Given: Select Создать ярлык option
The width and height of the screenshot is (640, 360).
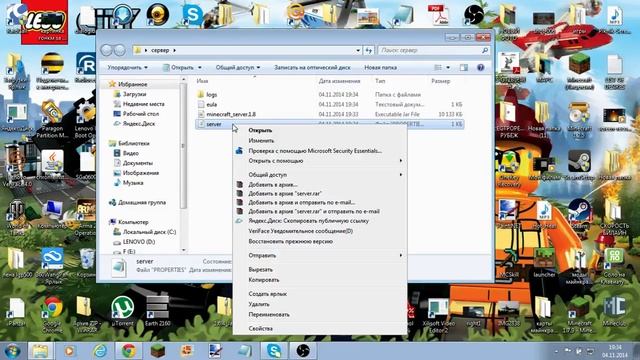Looking at the screenshot, I should (267, 294).
